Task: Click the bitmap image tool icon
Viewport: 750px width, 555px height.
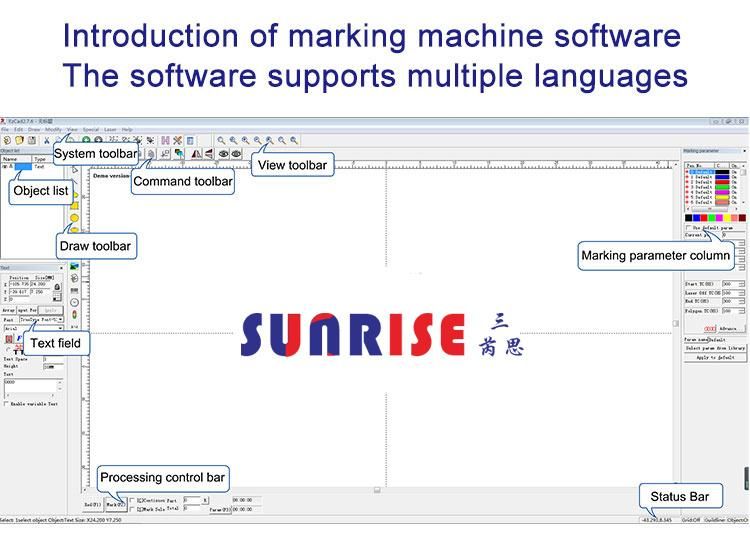Action: [x=74, y=266]
